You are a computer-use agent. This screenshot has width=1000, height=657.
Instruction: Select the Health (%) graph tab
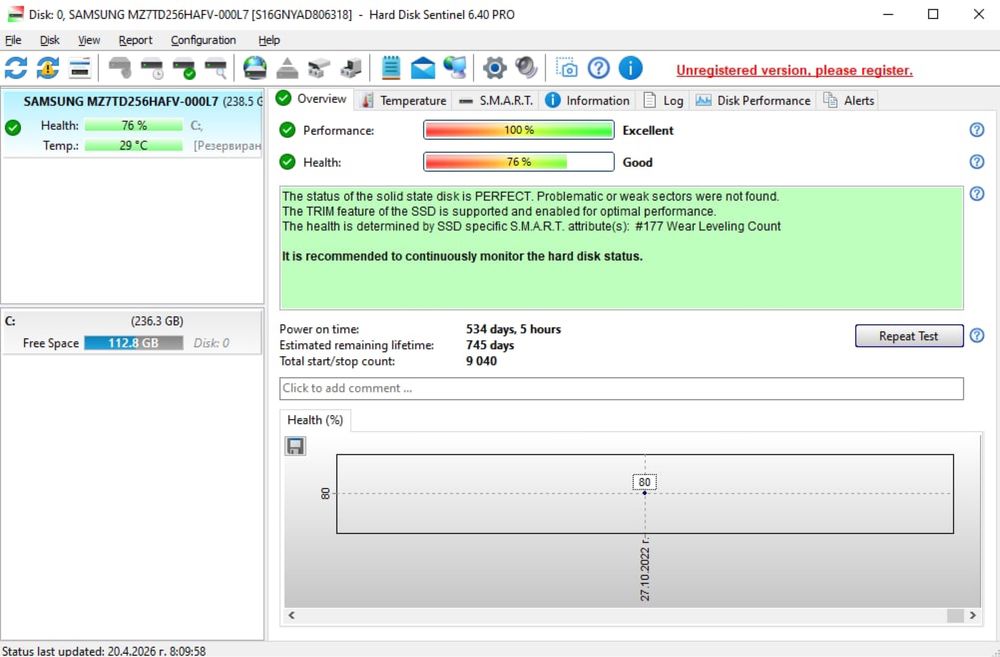coord(315,420)
